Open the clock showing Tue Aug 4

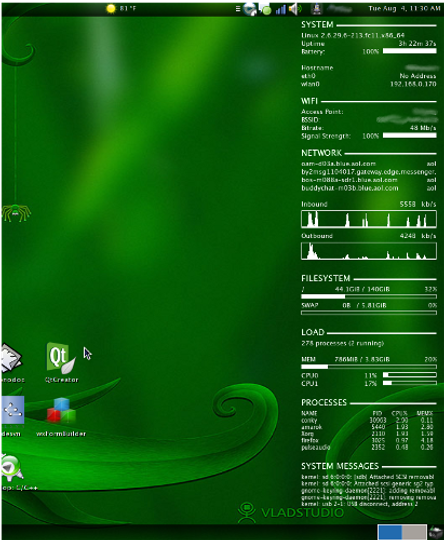(x=404, y=8)
